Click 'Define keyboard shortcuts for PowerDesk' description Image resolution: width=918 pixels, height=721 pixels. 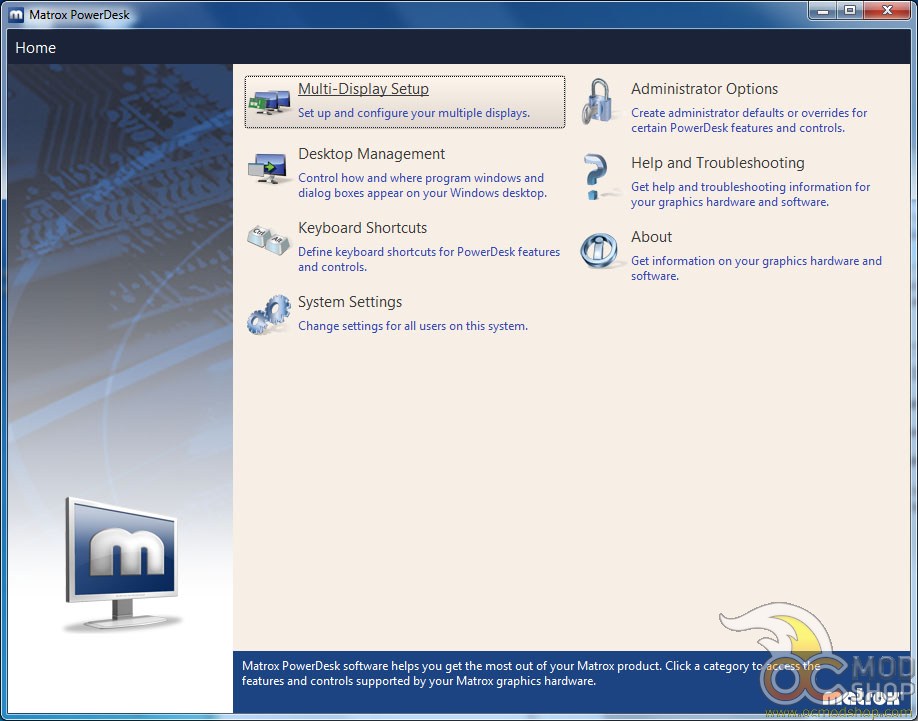429,259
